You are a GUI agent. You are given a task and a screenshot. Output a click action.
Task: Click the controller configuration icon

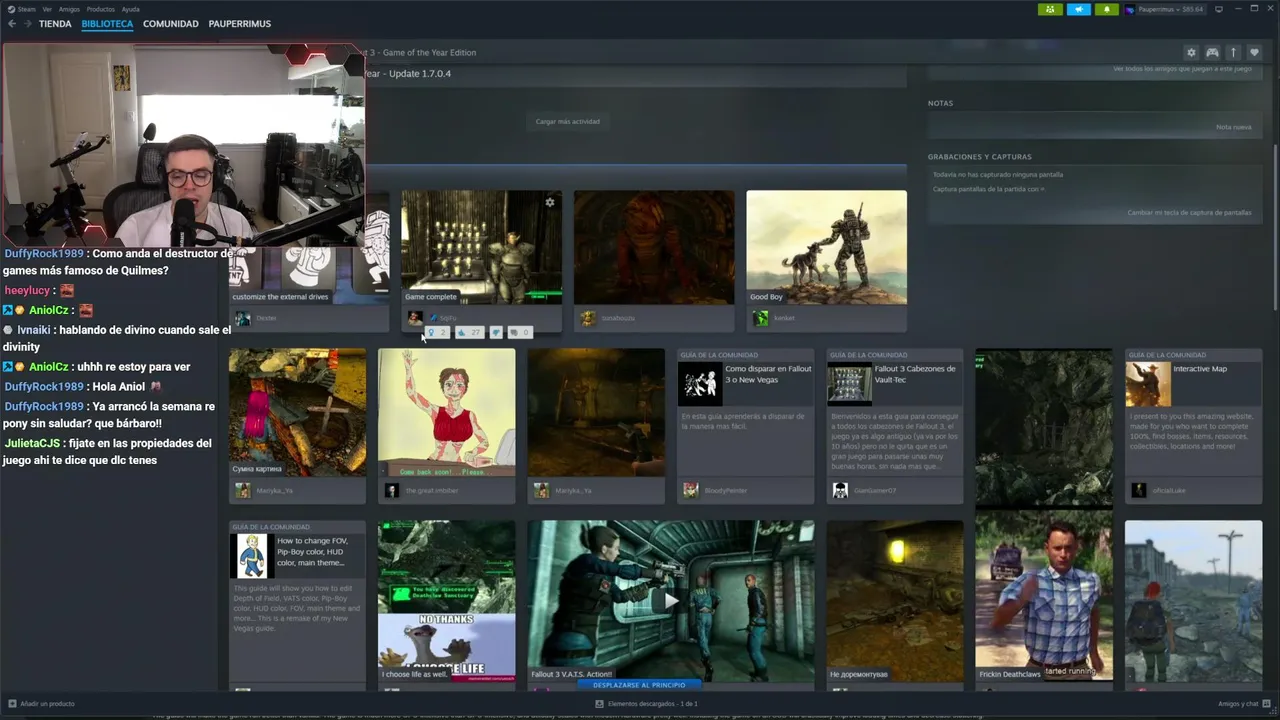point(1212,53)
